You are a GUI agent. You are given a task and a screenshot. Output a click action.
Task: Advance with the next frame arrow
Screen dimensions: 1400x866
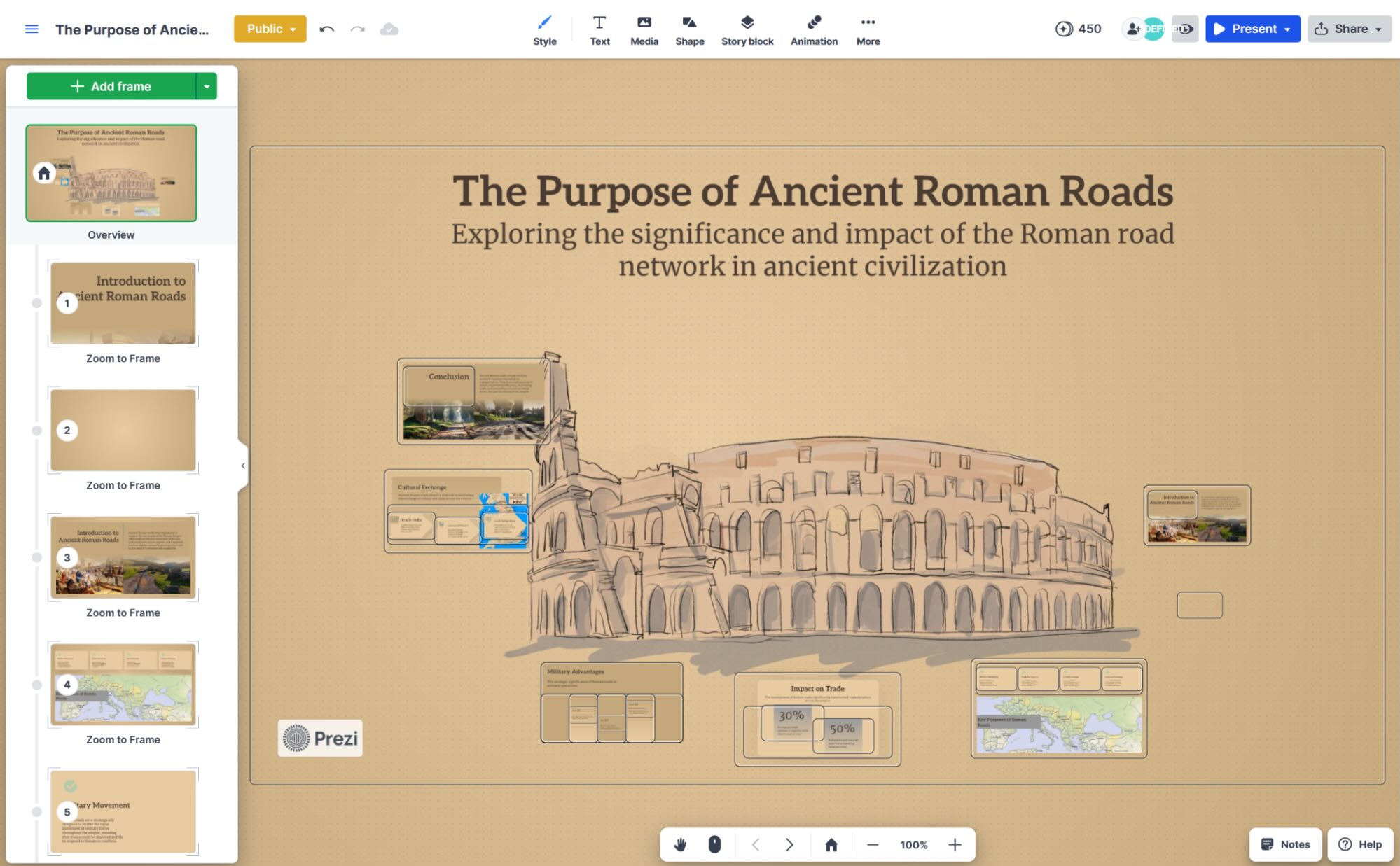pos(789,844)
